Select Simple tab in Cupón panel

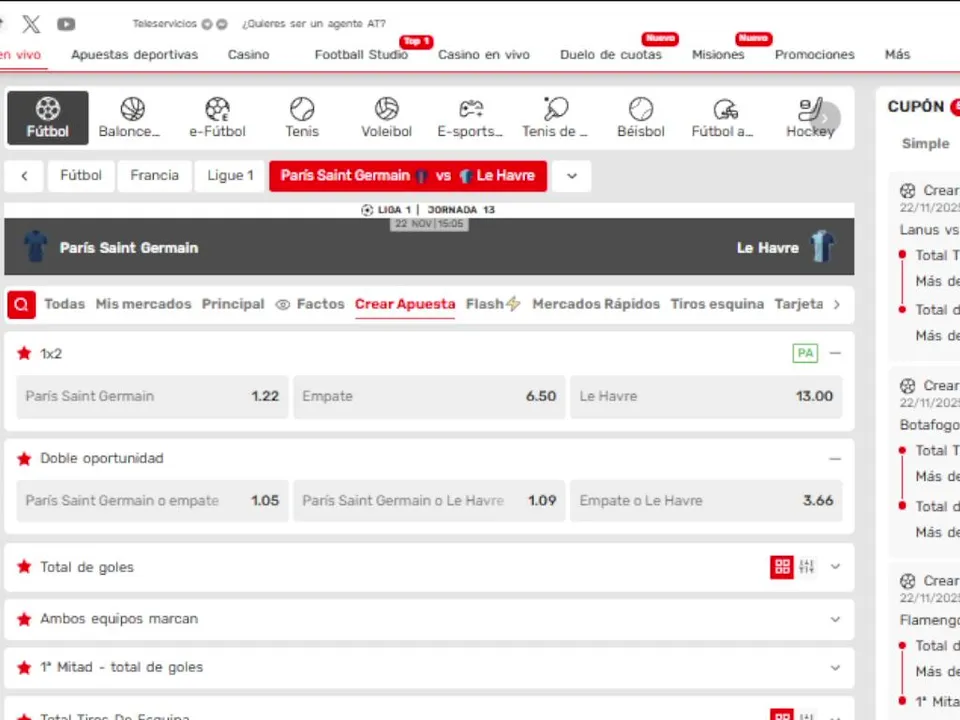[925, 144]
